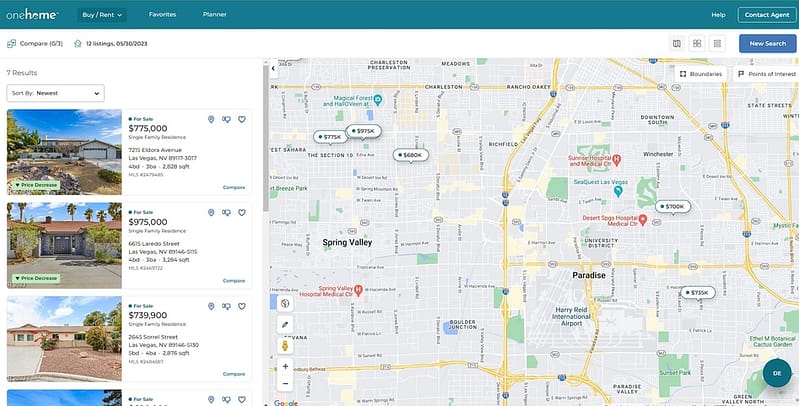Collapse the listings panel with arrow
Image resolution: width=799 pixels, height=406 pixels.
(x=274, y=68)
